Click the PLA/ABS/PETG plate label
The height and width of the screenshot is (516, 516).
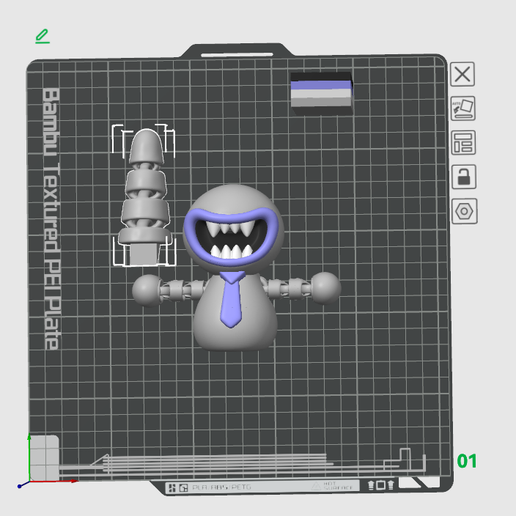pos(222,488)
